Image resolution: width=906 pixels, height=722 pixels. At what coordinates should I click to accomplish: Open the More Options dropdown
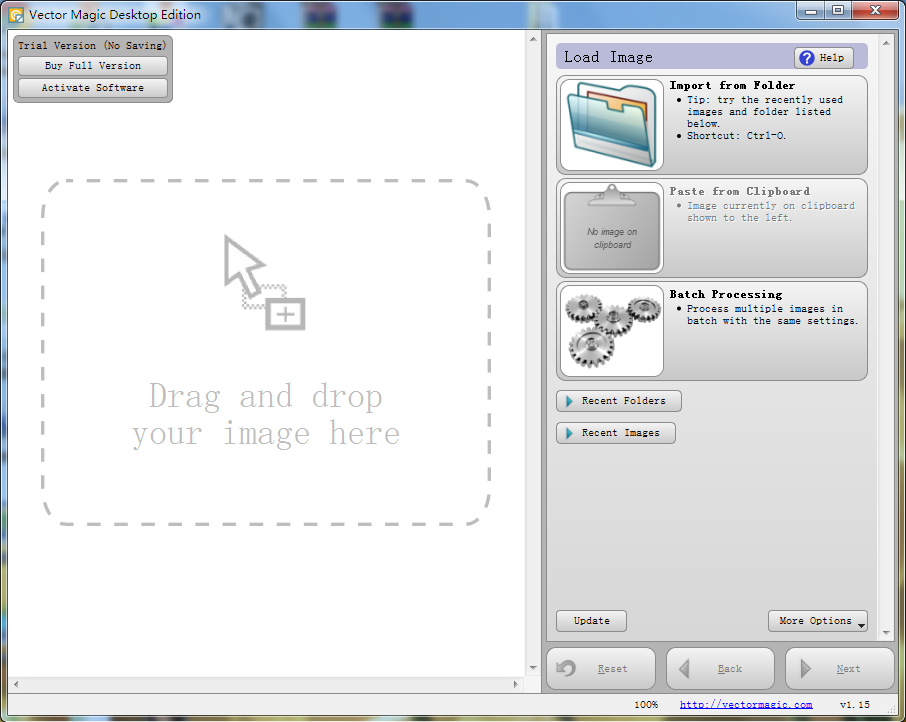[817, 621]
